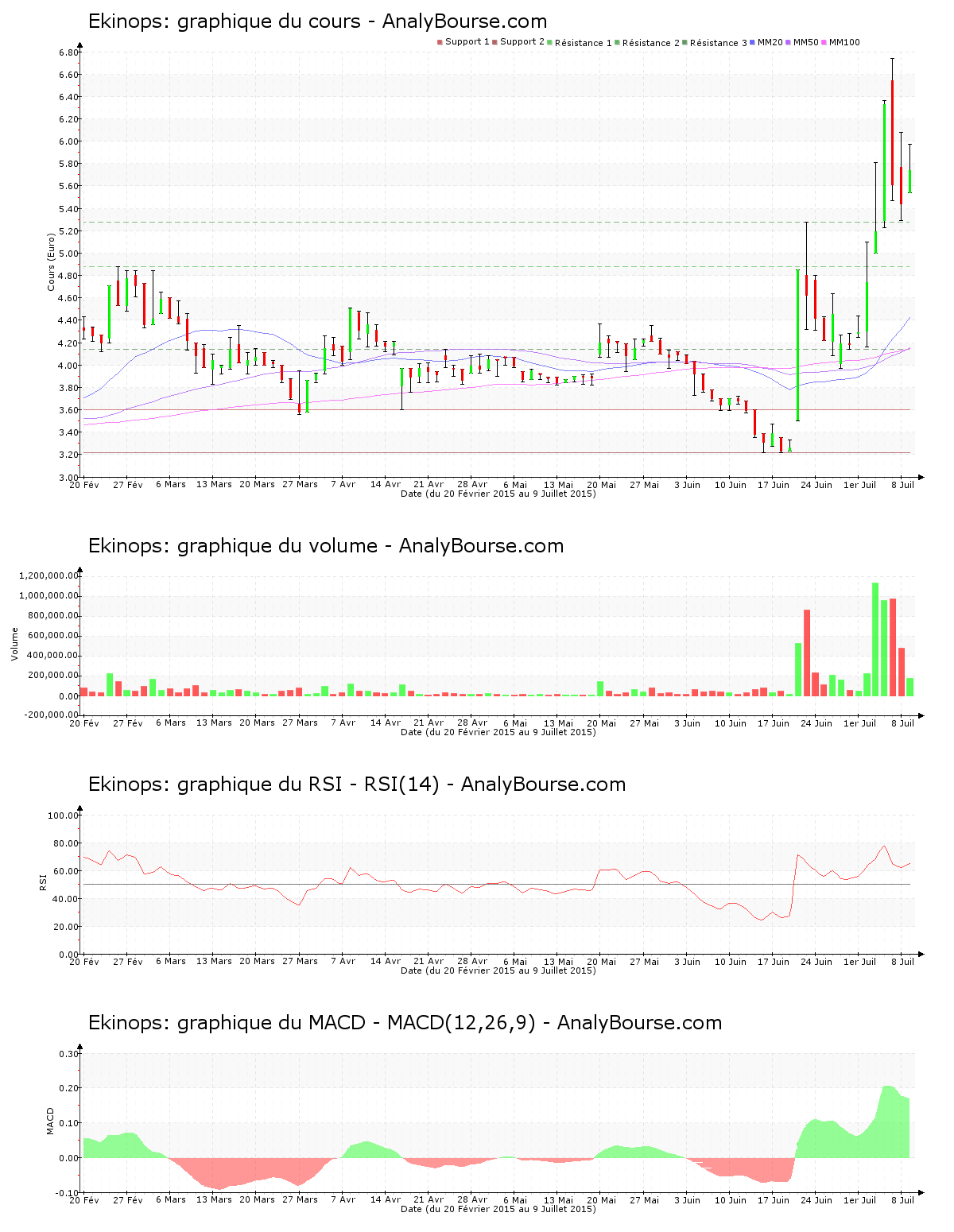Select the Résistance 2 legend label
The image size is (954, 1232).
tap(651, 43)
